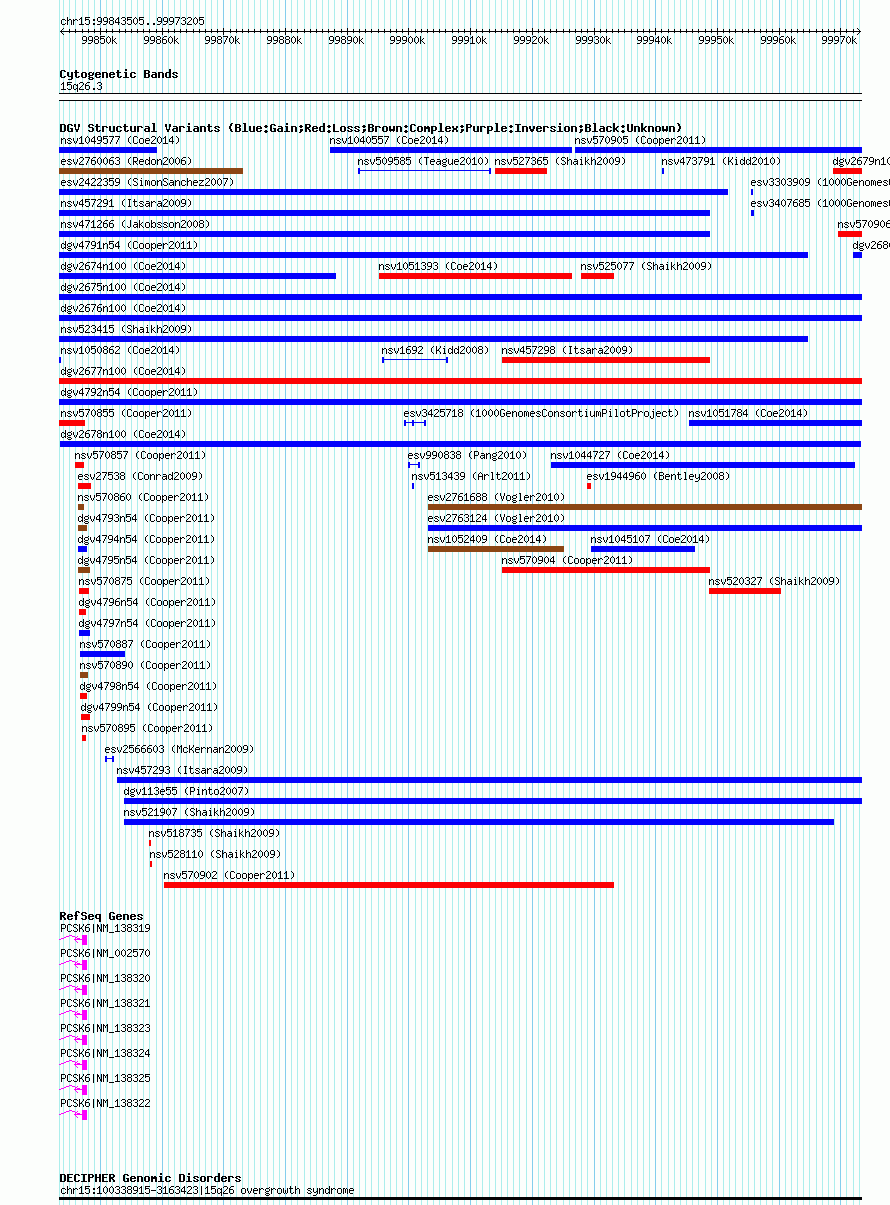This screenshot has width=890, height=1205.
Task: Click nsv1692 (Kidd2008) variant label
Action: (x=435, y=351)
